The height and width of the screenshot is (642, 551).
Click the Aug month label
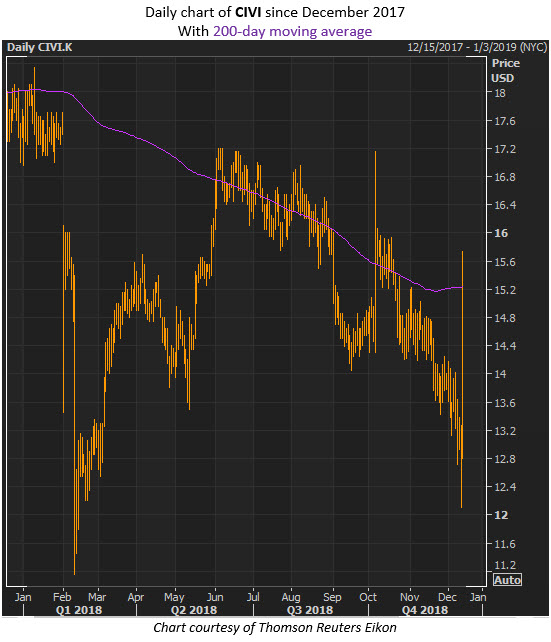tap(291, 597)
